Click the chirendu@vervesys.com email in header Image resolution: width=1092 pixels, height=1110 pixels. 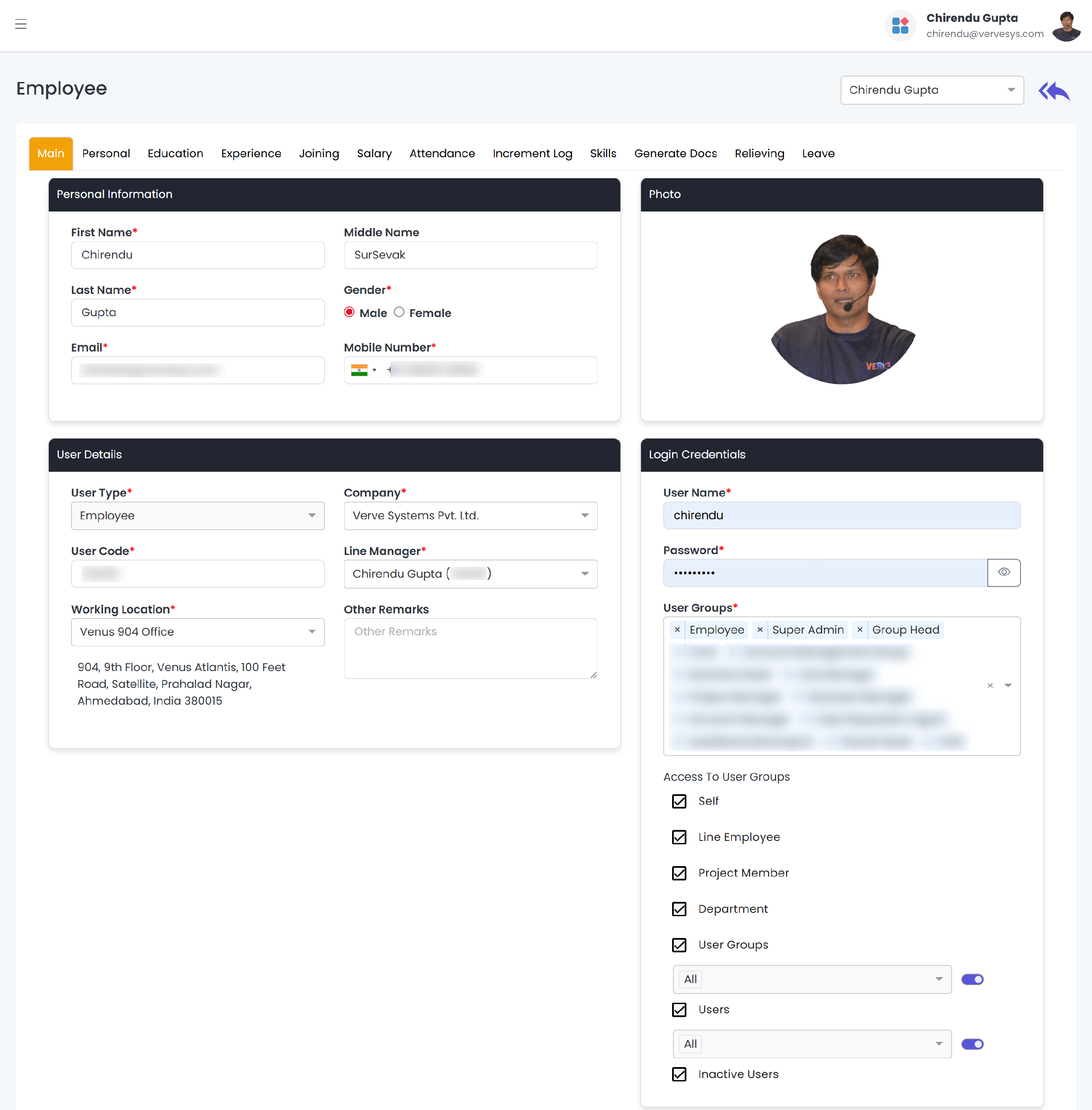click(984, 34)
